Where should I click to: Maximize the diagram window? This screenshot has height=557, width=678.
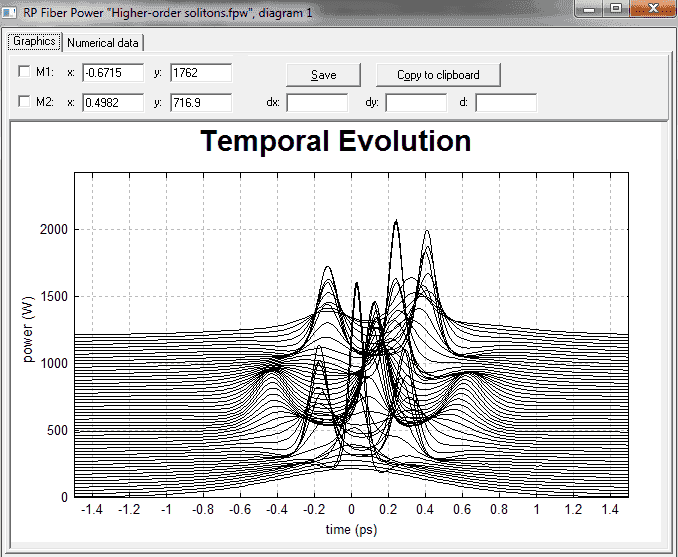click(616, 9)
